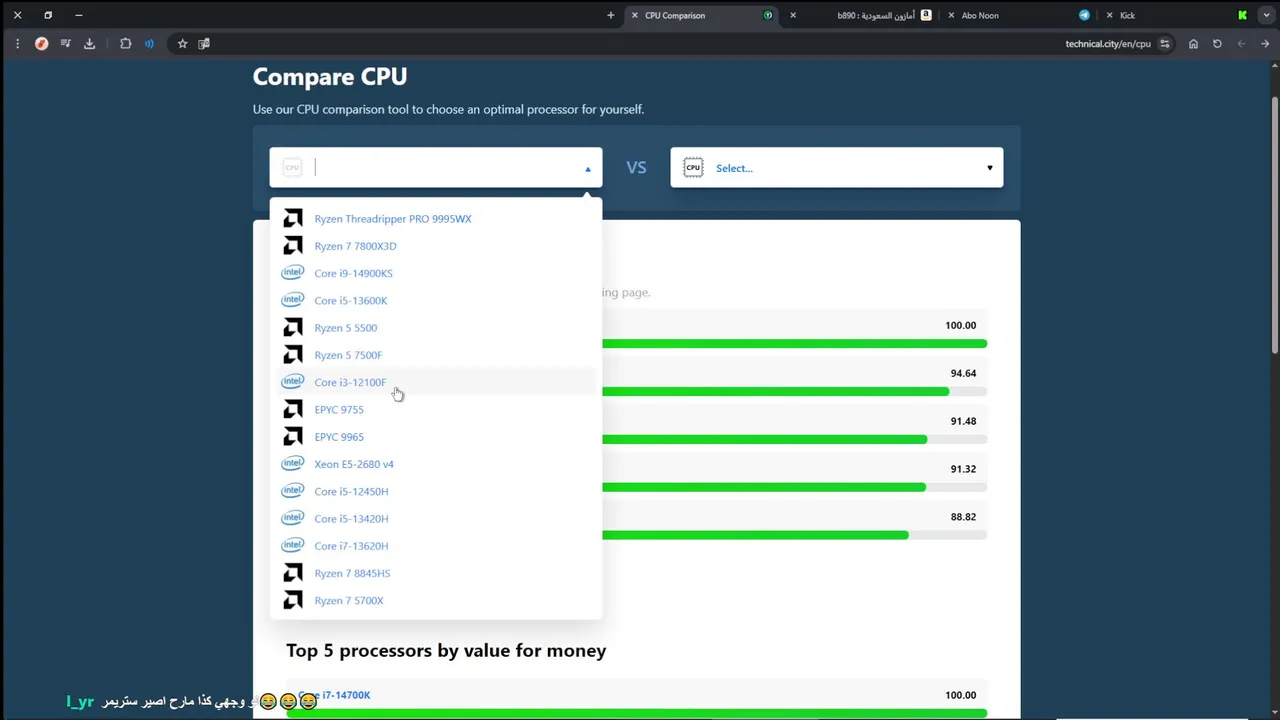The height and width of the screenshot is (720, 1280).
Task: Open the second CPU Select dropdown
Action: (836, 168)
